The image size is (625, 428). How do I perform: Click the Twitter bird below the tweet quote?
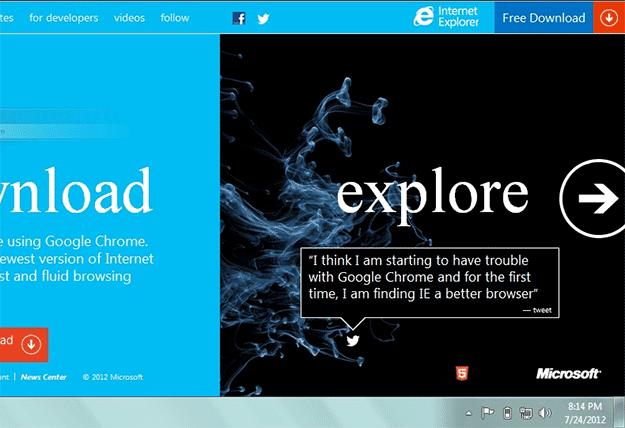click(352, 340)
